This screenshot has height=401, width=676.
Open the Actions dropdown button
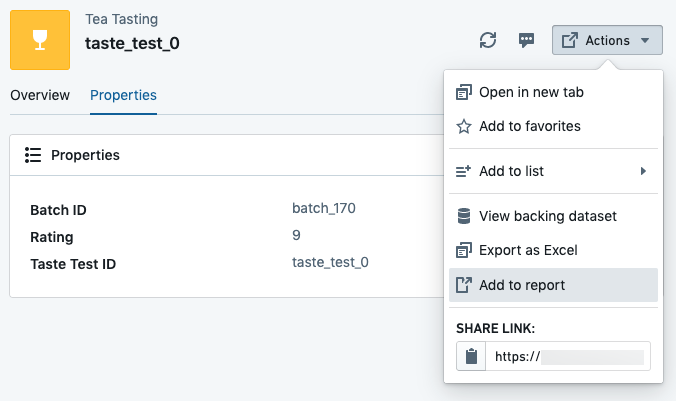(x=607, y=40)
